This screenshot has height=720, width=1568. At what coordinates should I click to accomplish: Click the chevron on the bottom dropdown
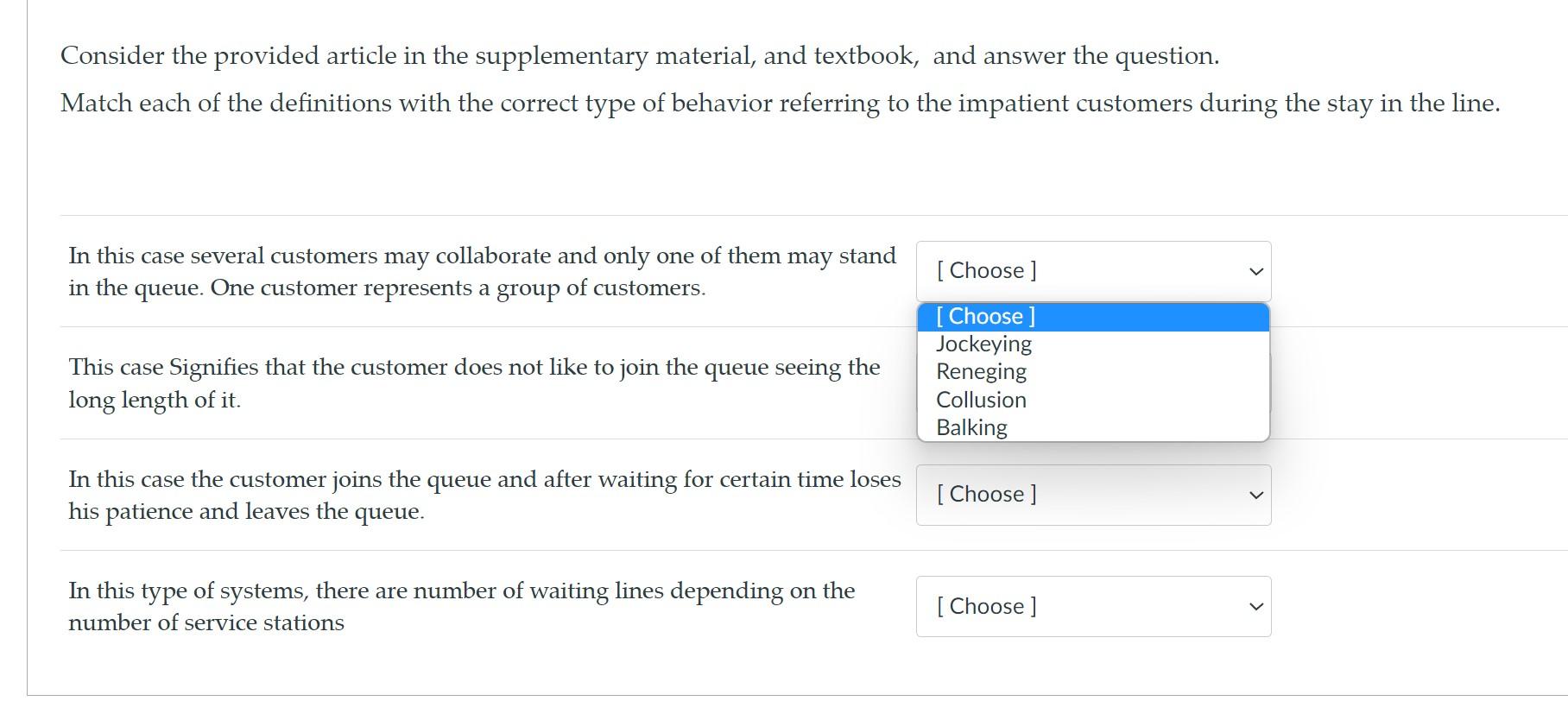click(x=1256, y=606)
